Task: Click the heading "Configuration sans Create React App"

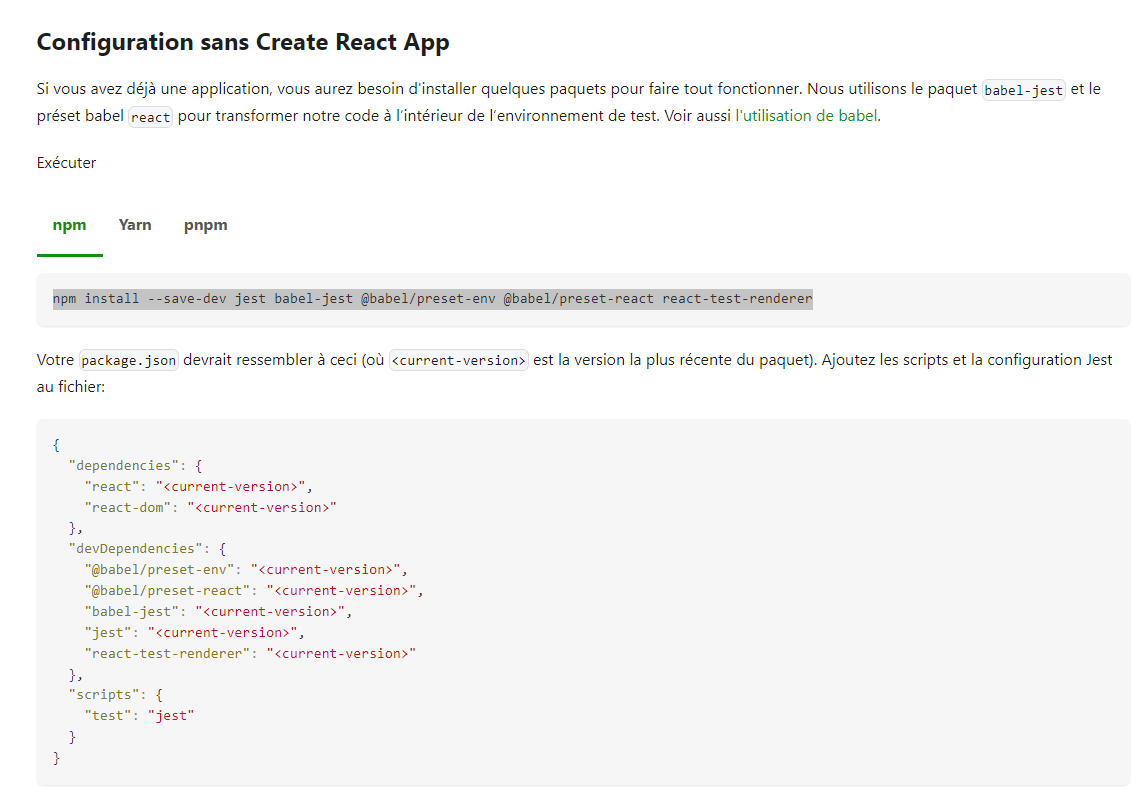Action: point(243,42)
